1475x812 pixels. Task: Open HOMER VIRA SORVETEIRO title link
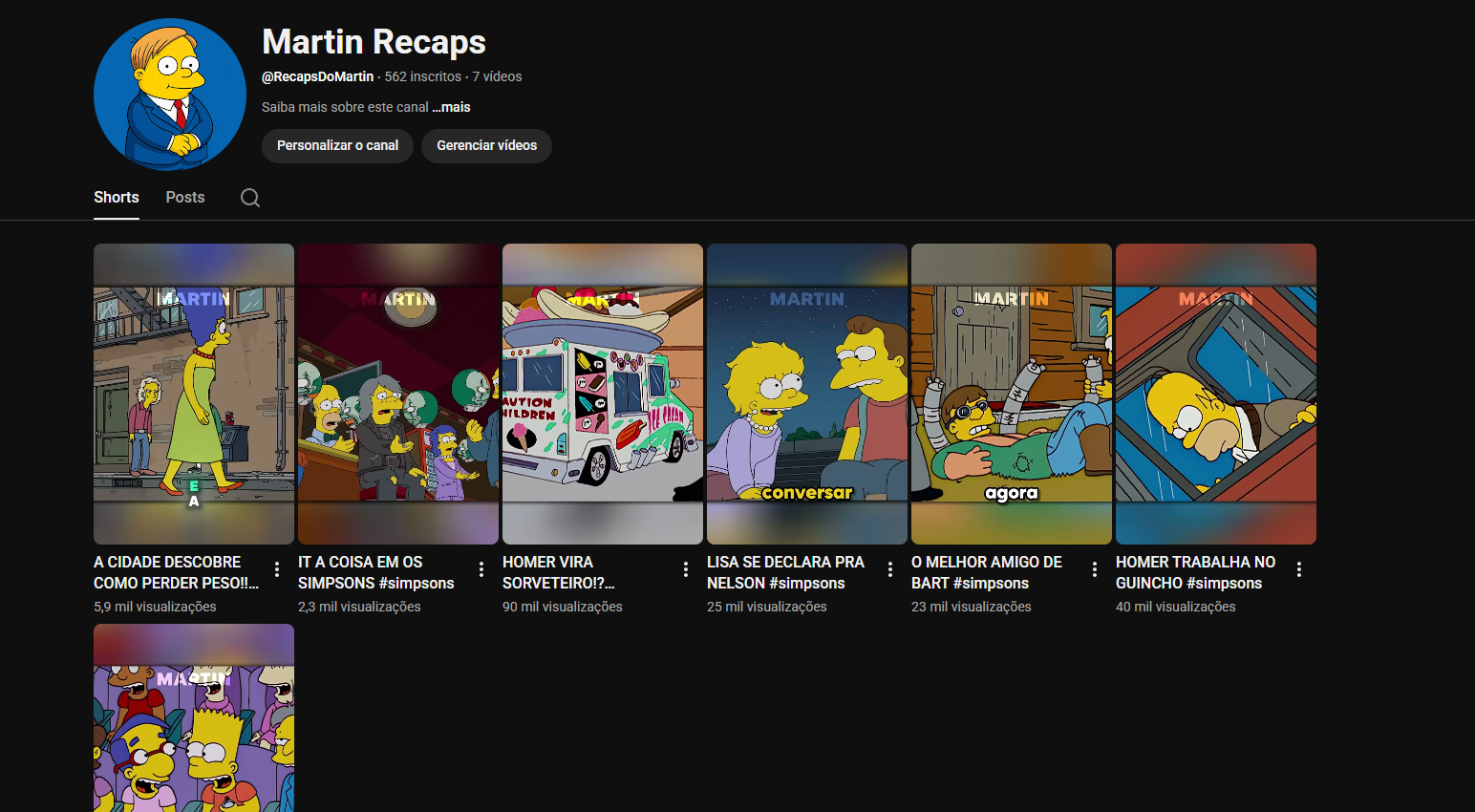pos(559,572)
